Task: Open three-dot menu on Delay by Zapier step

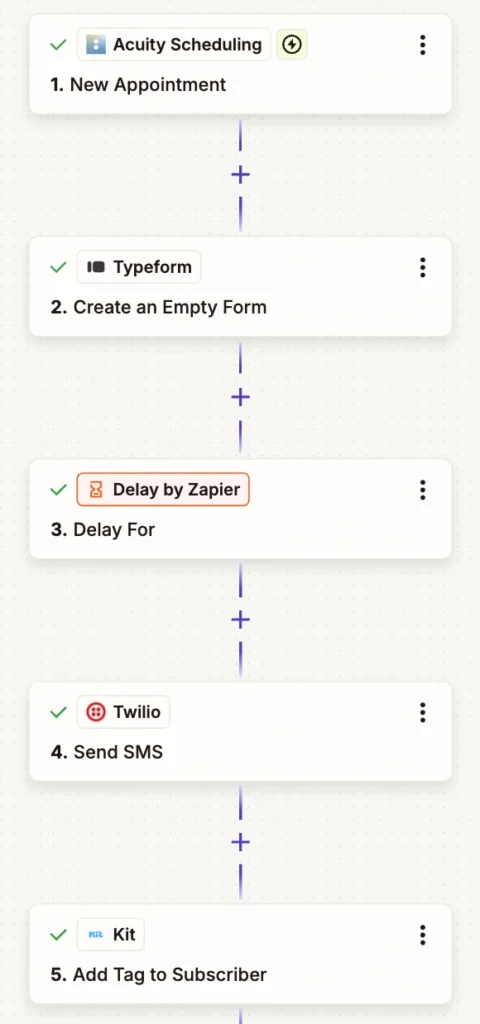Action: [x=423, y=490]
